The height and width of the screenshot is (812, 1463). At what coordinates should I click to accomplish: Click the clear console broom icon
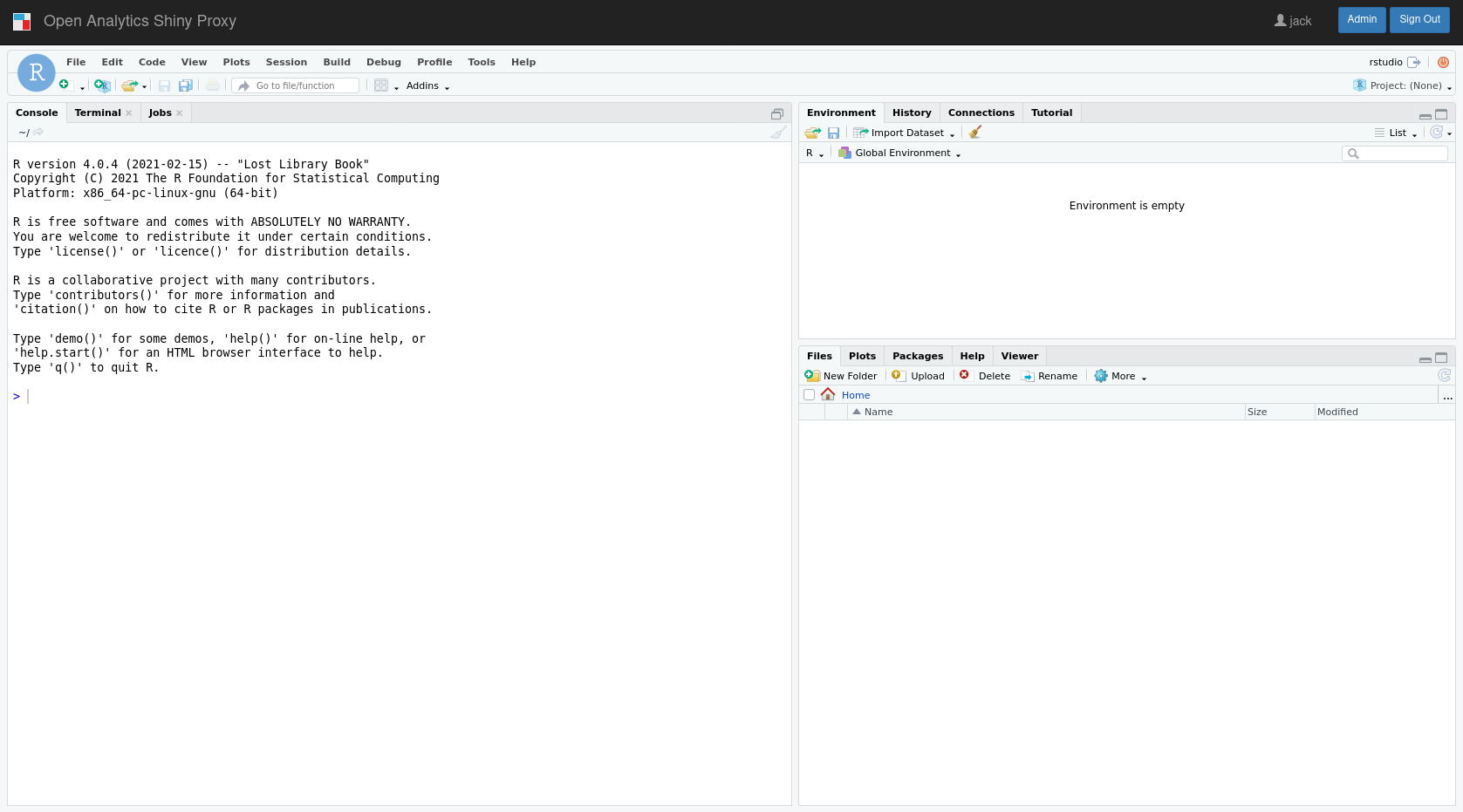(x=778, y=133)
